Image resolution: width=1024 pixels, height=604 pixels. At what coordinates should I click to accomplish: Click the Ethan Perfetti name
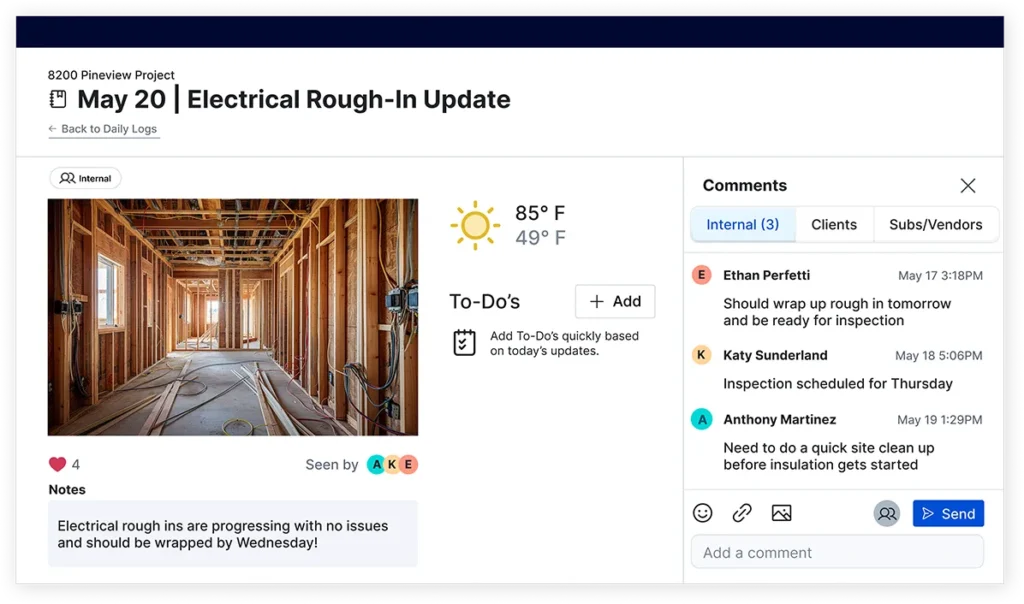(767, 276)
